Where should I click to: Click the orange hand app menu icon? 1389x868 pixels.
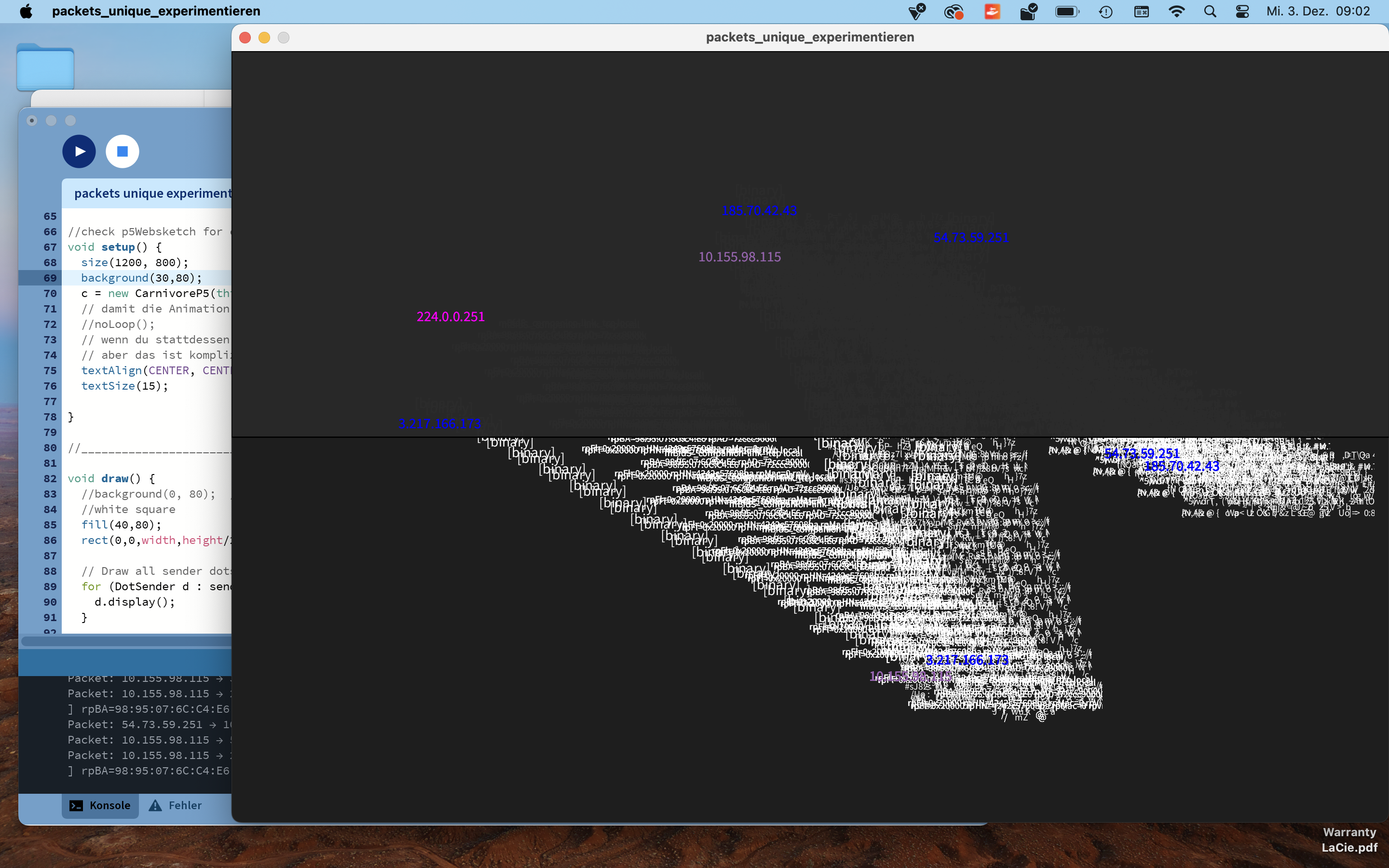993,12
